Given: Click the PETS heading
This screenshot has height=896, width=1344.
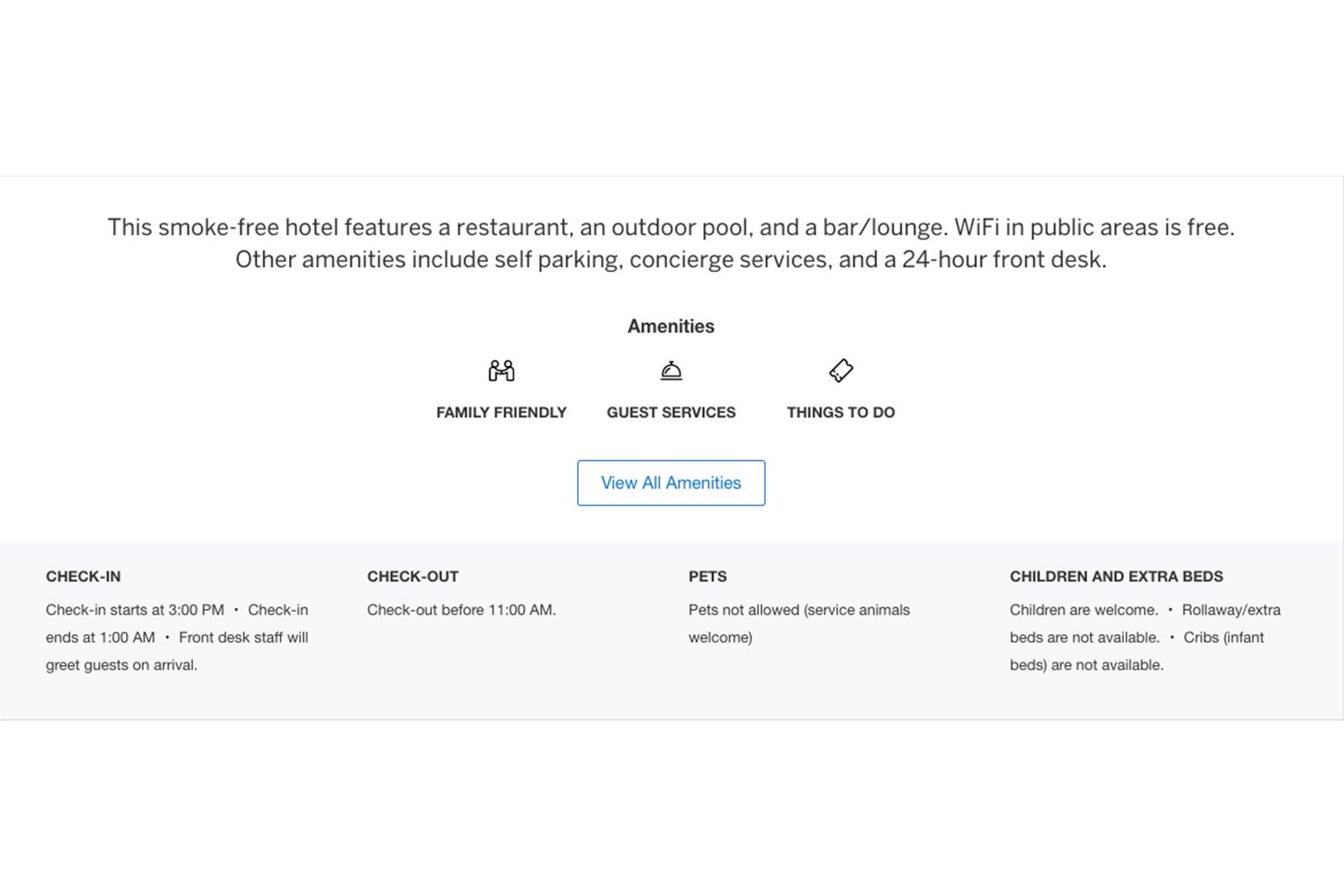Looking at the screenshot, I should [707, 577].
